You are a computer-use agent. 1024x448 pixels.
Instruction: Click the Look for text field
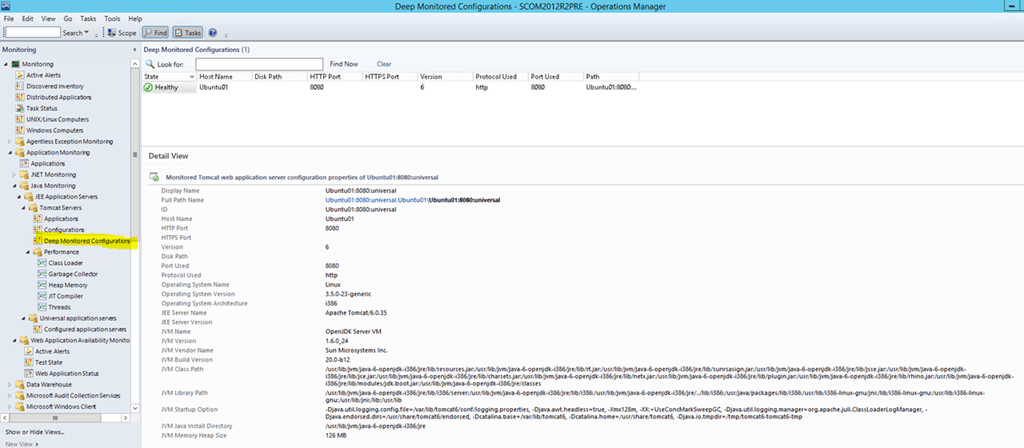click(259, 64)
